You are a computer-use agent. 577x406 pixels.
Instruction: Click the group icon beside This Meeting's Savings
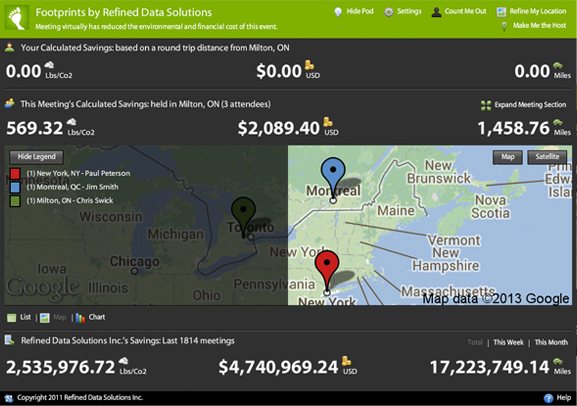coord(10,103)
